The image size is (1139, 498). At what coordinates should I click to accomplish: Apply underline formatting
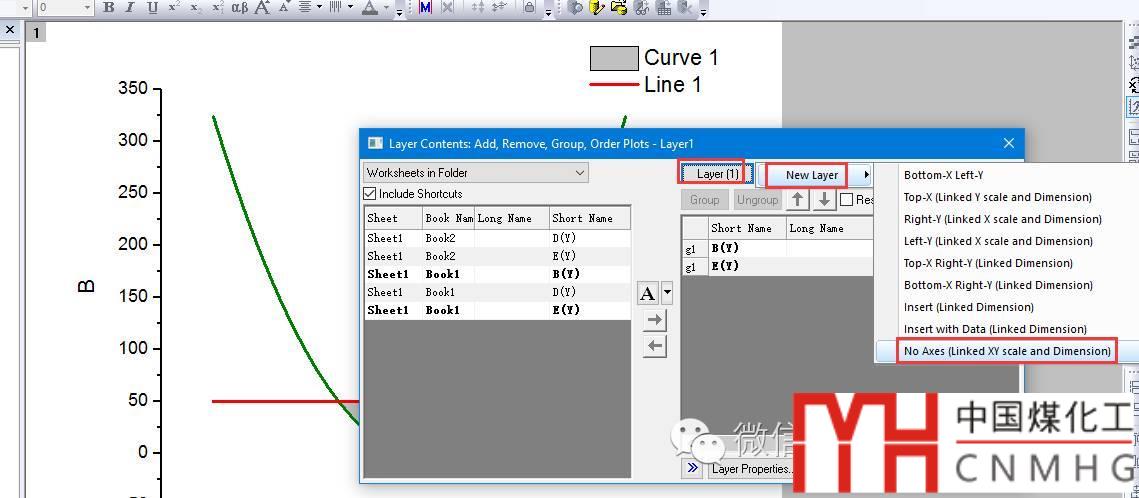[x=152, y=8]
